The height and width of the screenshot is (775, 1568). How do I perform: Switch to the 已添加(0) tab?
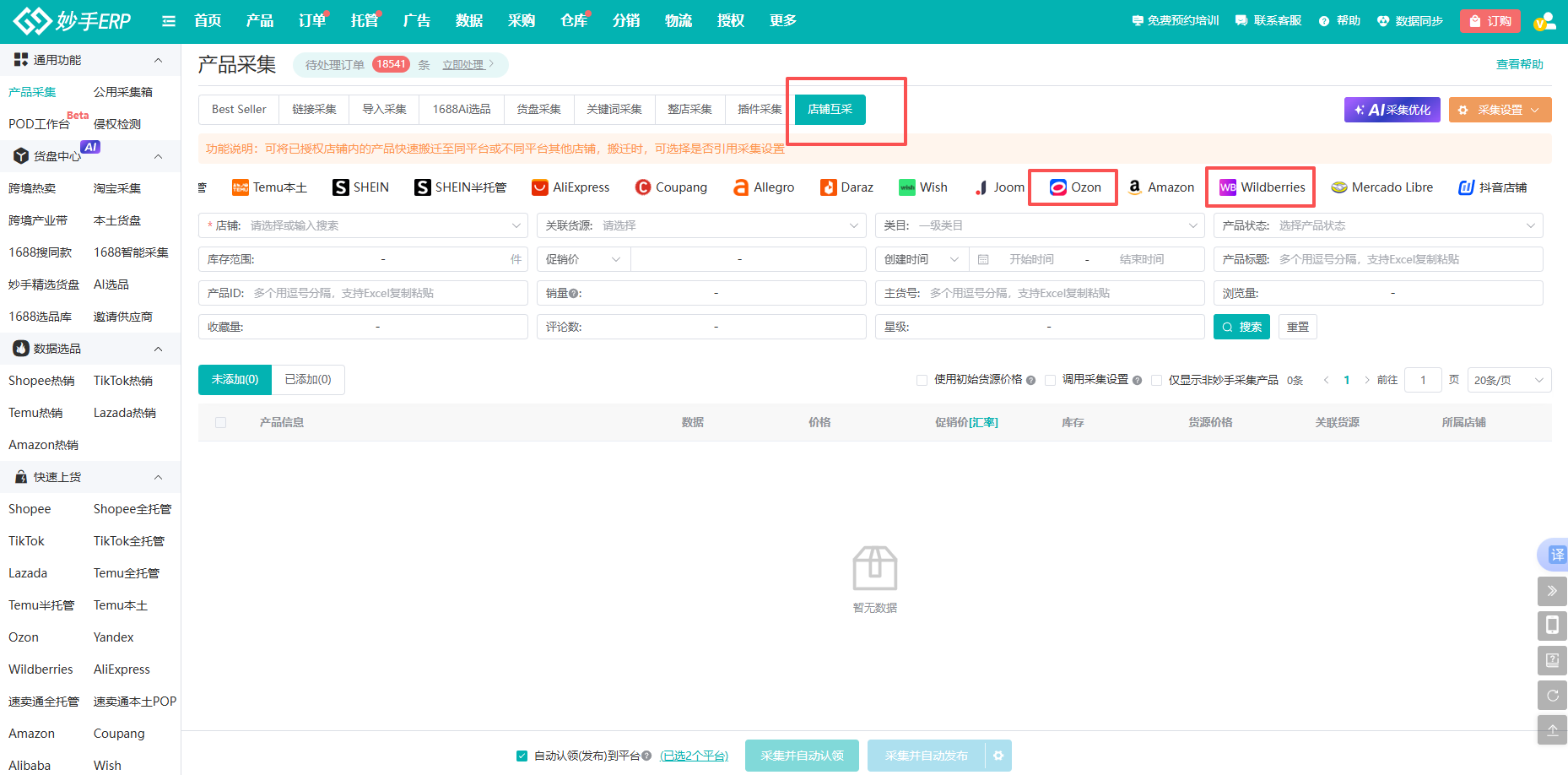click(x=308, y=380)
